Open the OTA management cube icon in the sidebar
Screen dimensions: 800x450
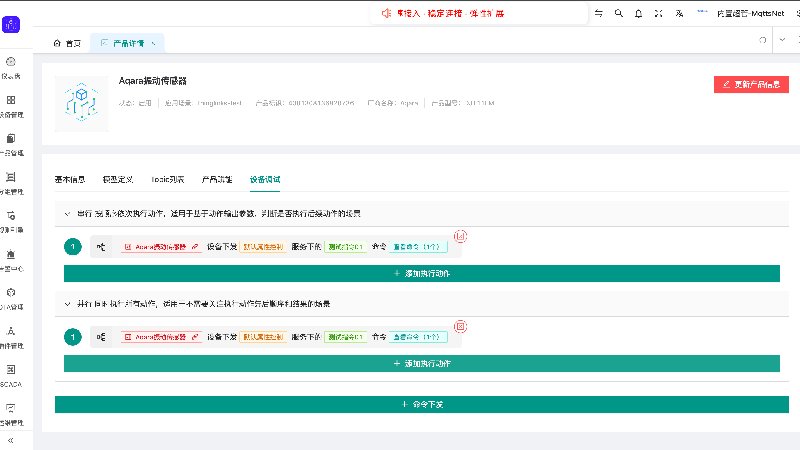pyautogui.click(x=11, y=292)
